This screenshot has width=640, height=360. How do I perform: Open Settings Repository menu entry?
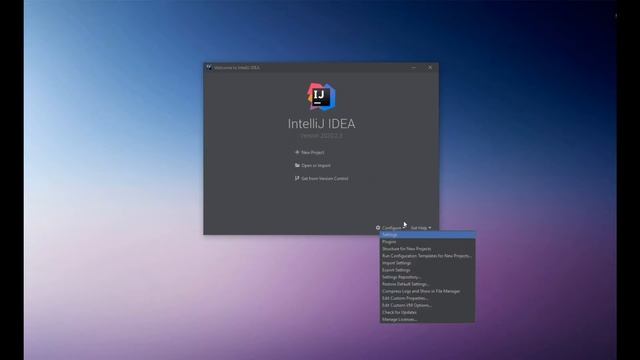(428, 277)
